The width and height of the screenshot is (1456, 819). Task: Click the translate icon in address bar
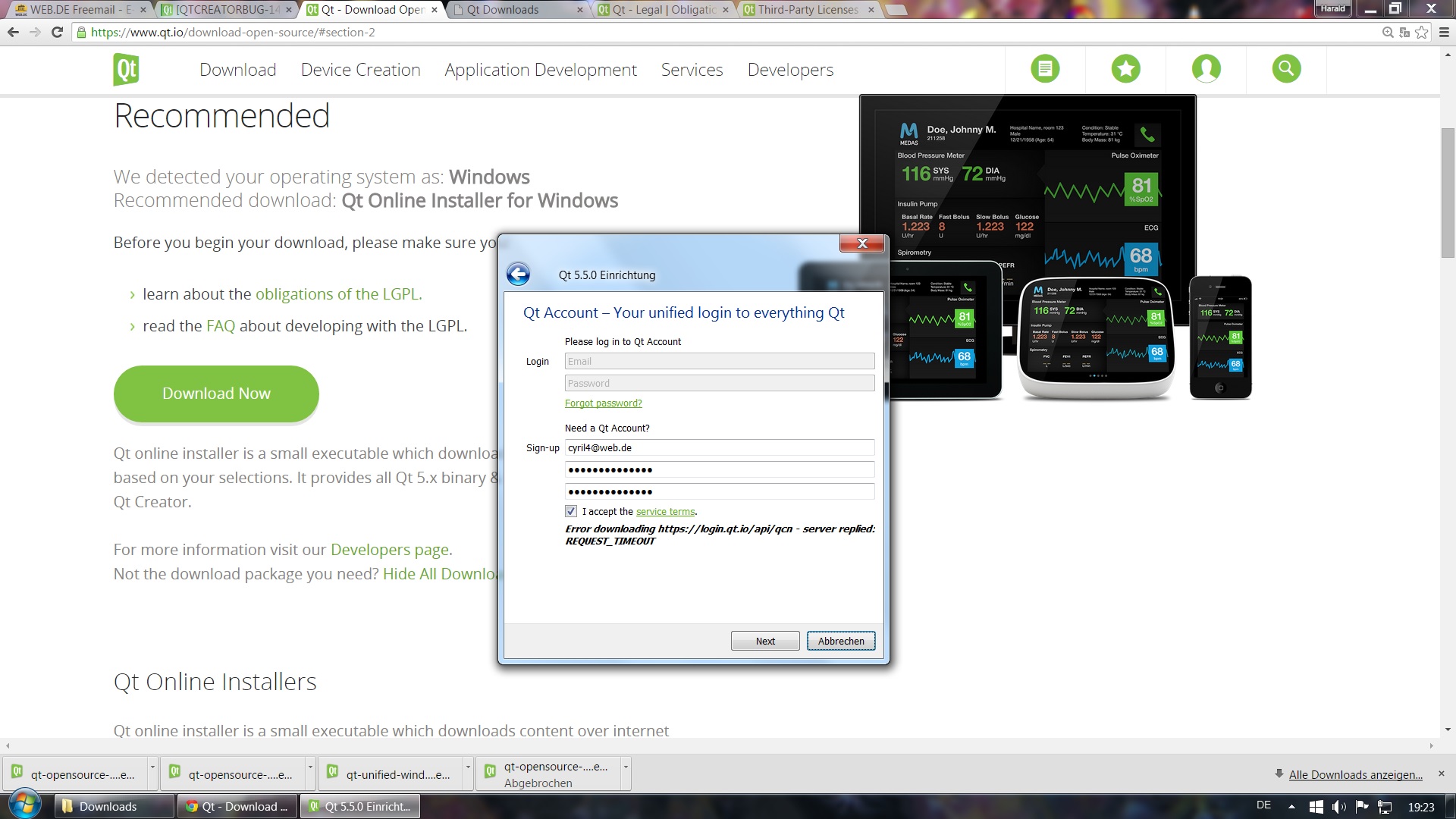click(x=1404, y=32)
